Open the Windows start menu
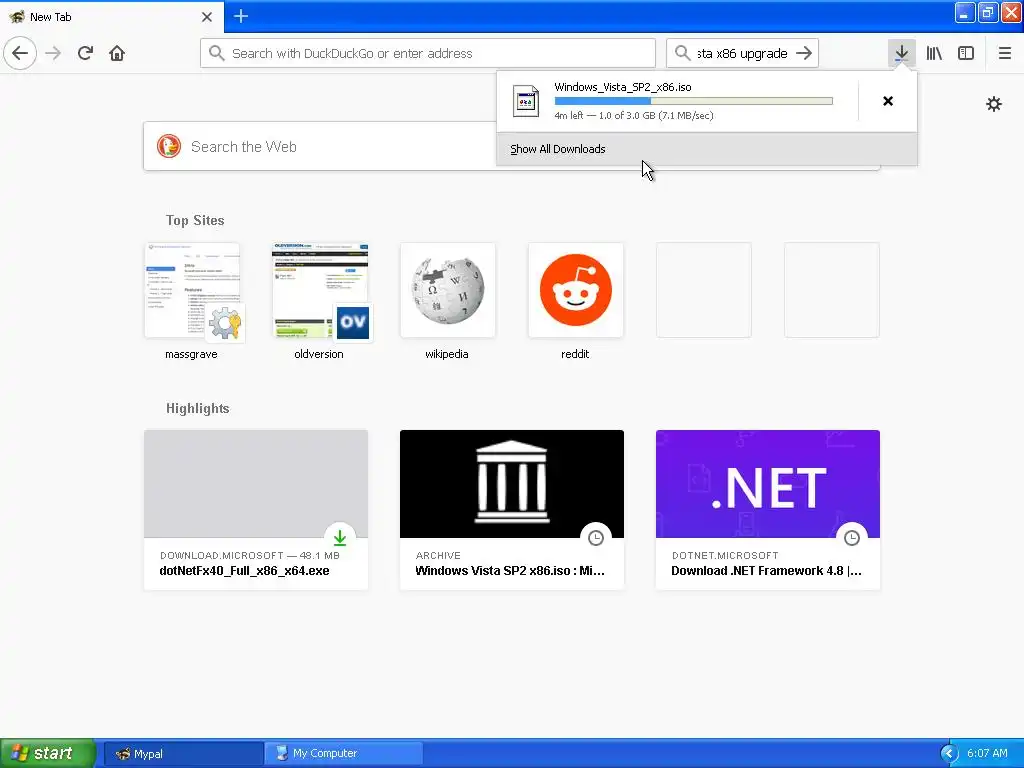Image resolution: width=1024 pixels, height=768 pixels. (x=48, y=753)
